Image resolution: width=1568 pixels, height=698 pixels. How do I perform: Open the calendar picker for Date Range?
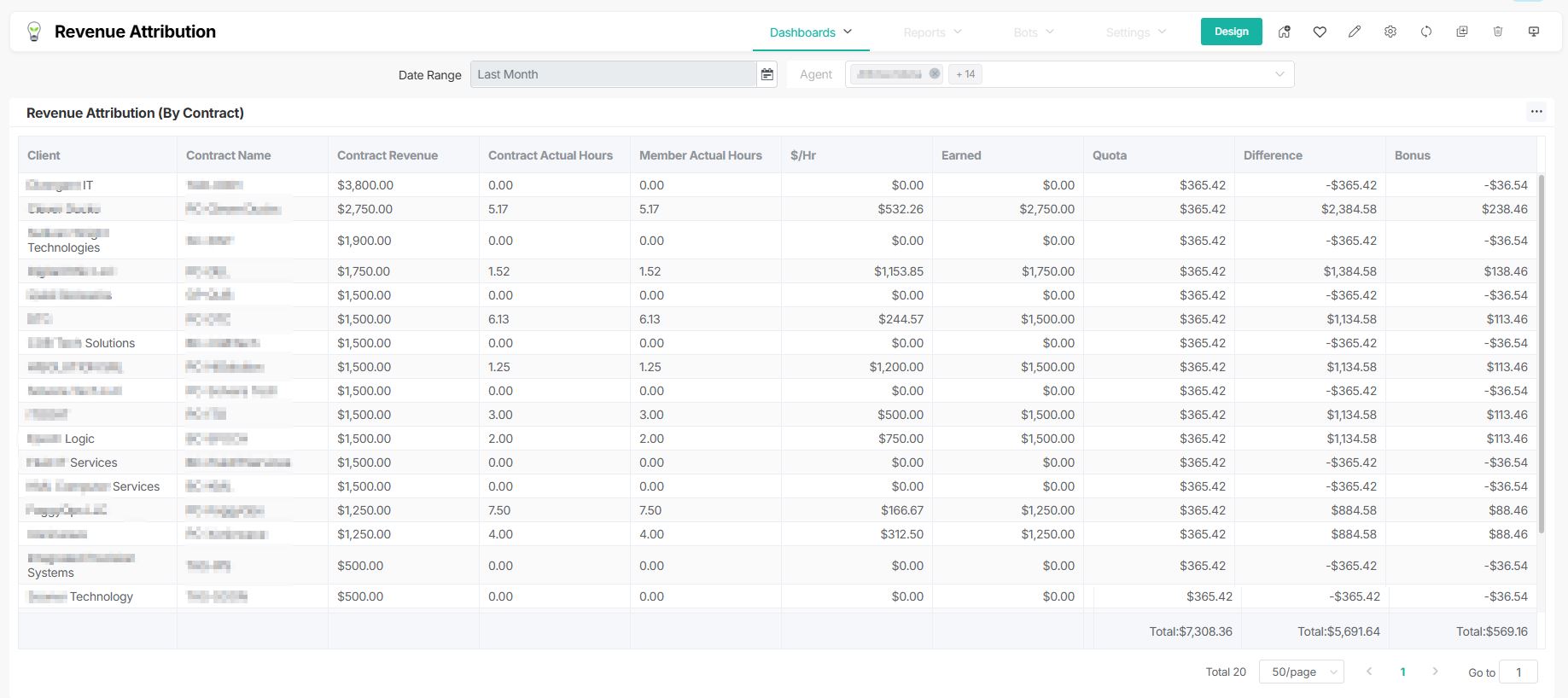coord(767,74)
